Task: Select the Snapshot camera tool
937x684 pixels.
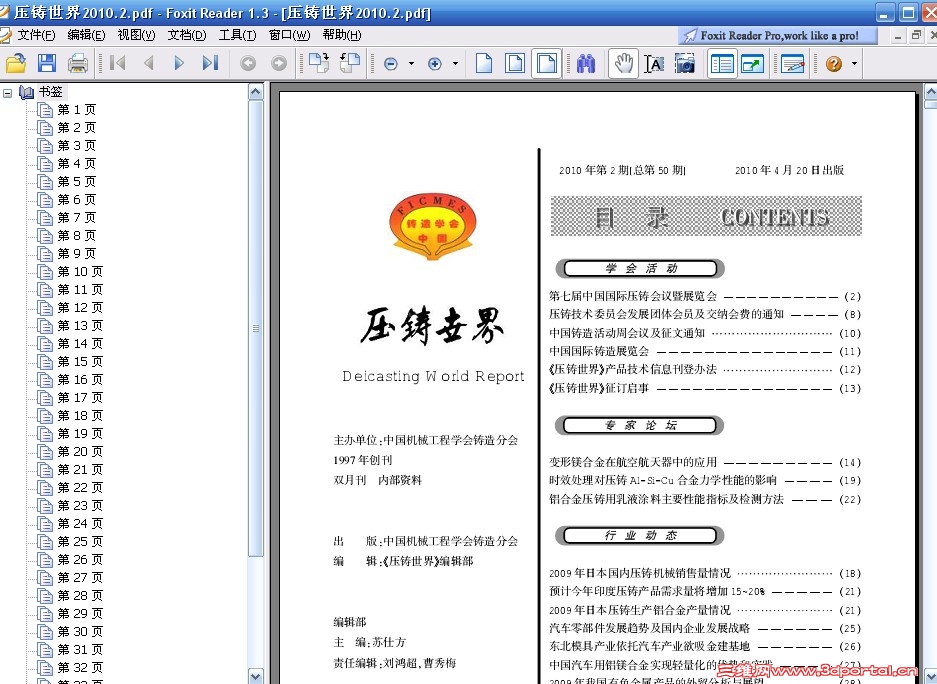Action: click(x=685, y=63)
